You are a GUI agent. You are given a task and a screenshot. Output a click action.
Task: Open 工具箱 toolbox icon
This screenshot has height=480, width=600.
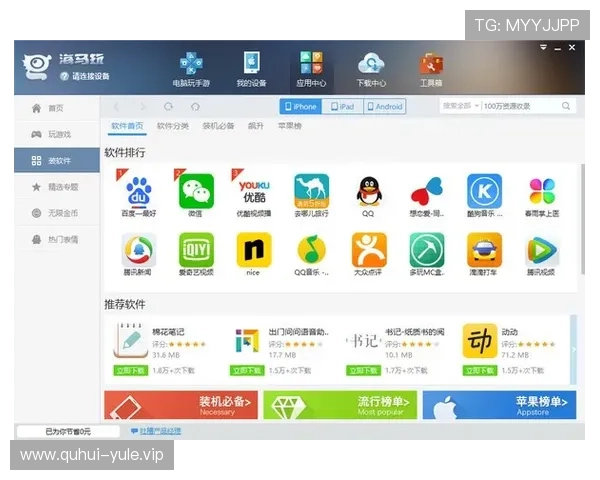coord(431,69)
